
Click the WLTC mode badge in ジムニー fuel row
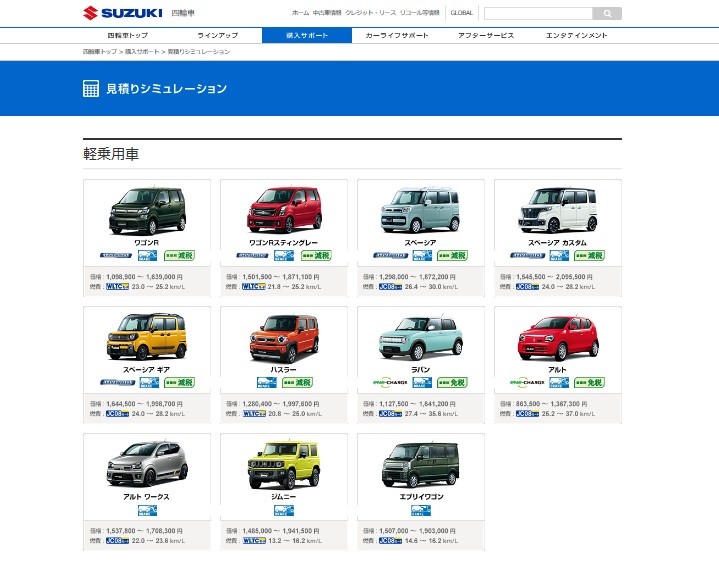pyautogui.click(x=254, y=541)
